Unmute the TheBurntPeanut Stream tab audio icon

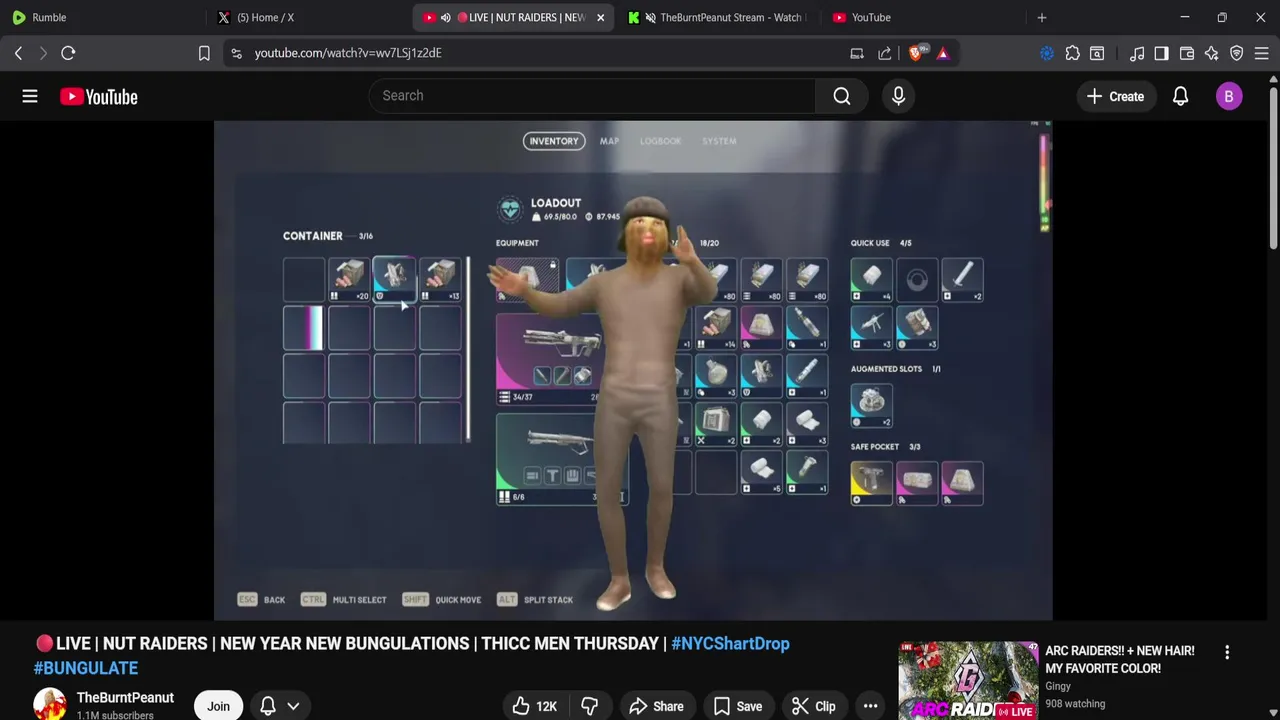(x=651, y=17)
